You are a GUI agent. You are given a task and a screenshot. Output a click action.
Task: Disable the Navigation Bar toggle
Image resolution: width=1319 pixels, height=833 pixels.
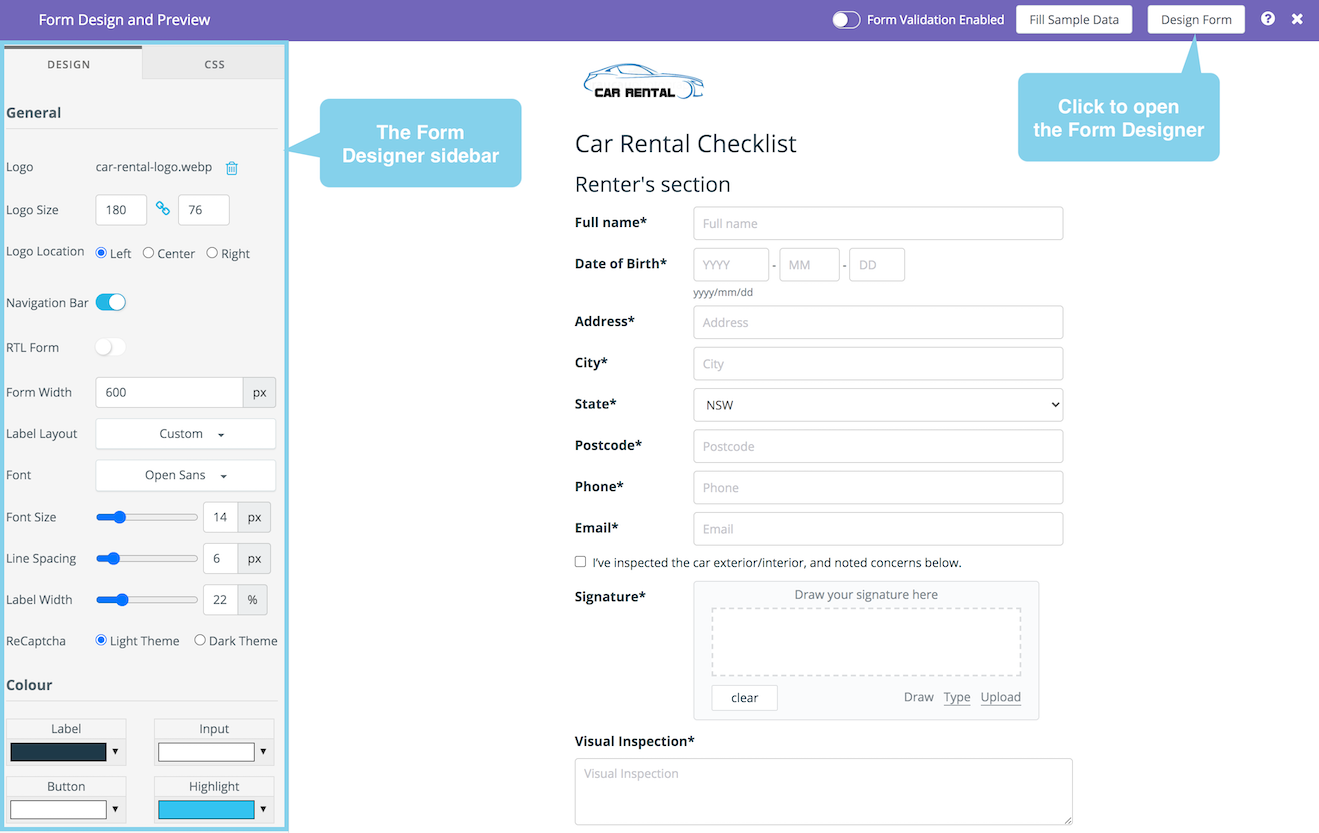(x=110, y=302)
